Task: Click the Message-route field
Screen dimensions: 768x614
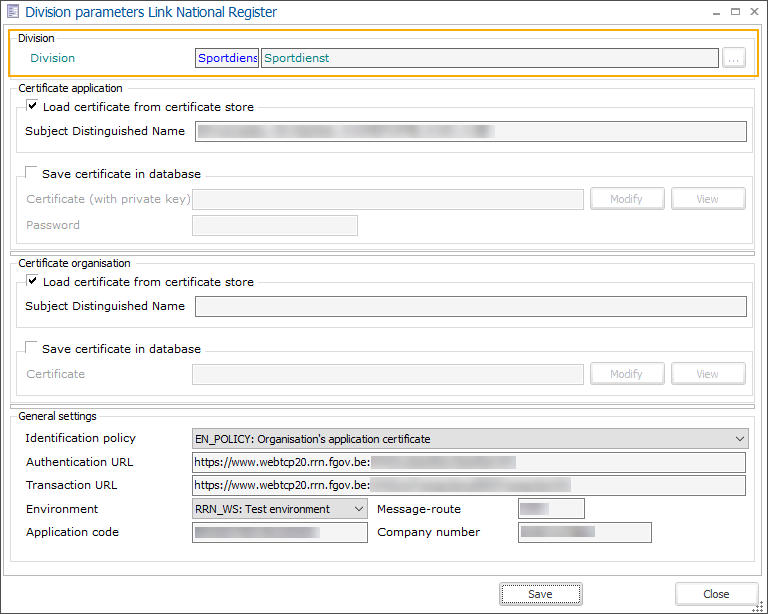Action: (551, 509)
